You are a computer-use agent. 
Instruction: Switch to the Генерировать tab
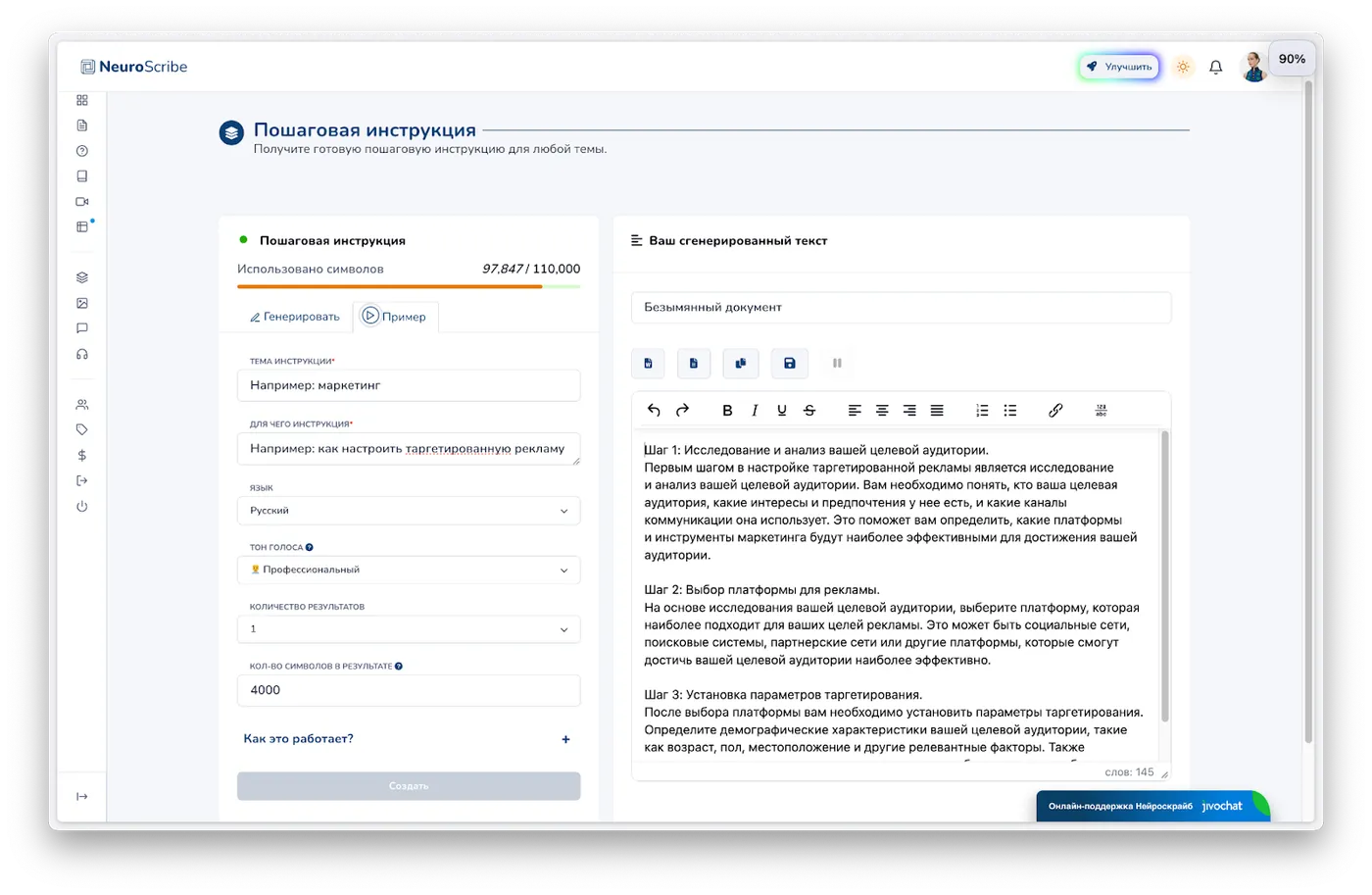pyautogui.click(x=295, y=317)
